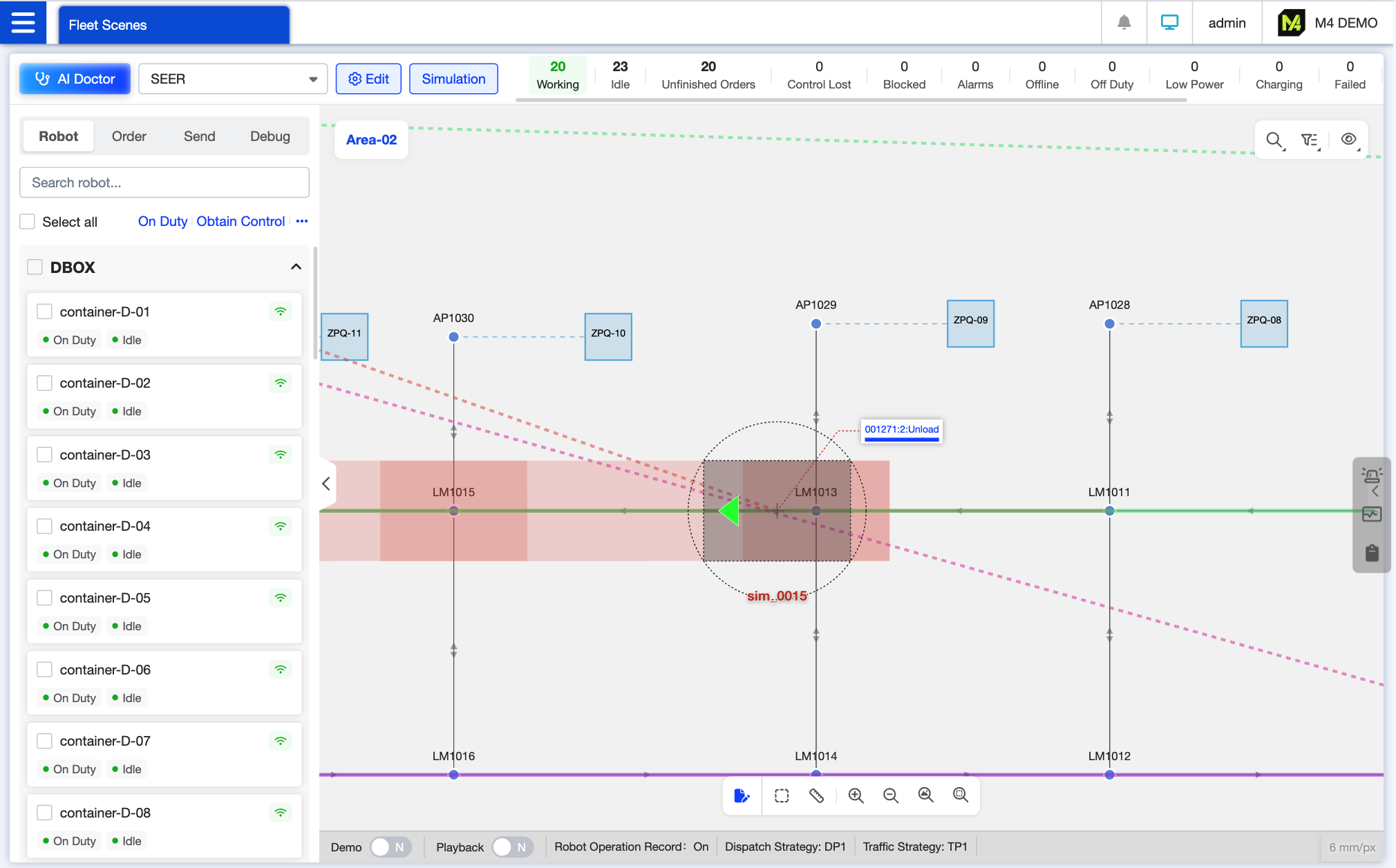Open the hamburger main menu
The height and width of the screenshot is (868, 1396).
click(23, 22)
